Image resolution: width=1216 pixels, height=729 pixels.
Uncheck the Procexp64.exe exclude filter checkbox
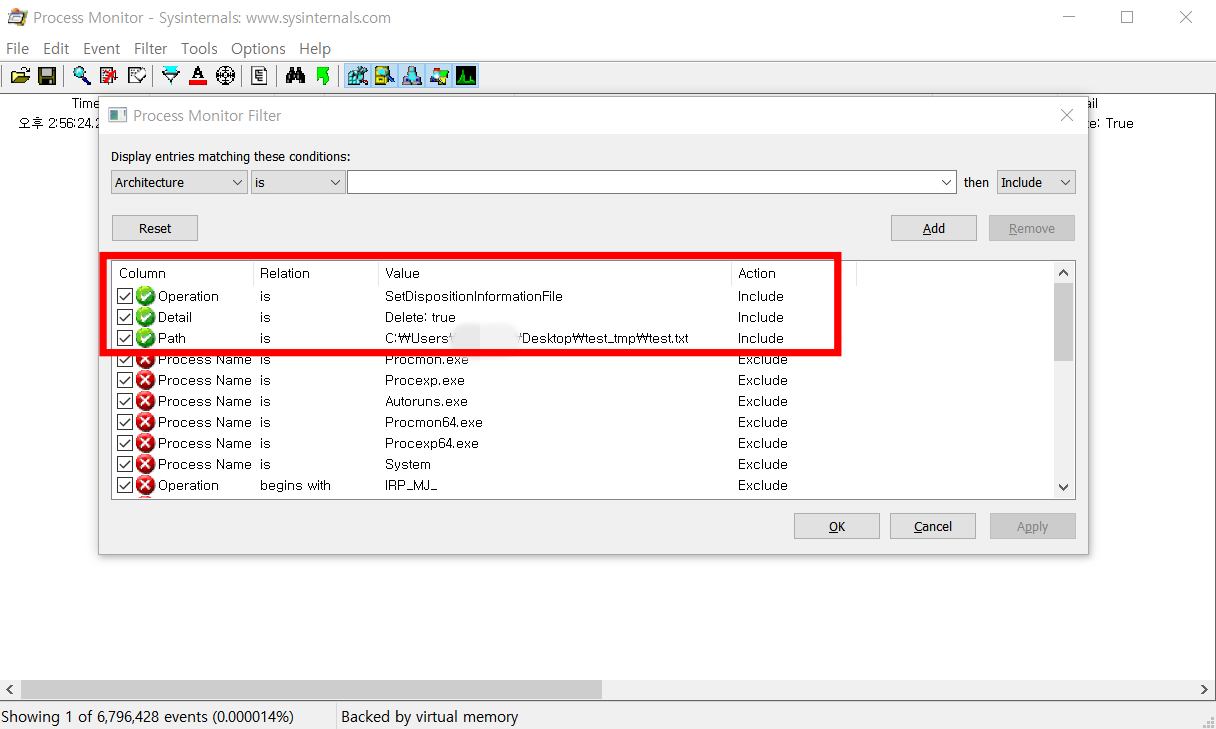click(x=125, y=443)
